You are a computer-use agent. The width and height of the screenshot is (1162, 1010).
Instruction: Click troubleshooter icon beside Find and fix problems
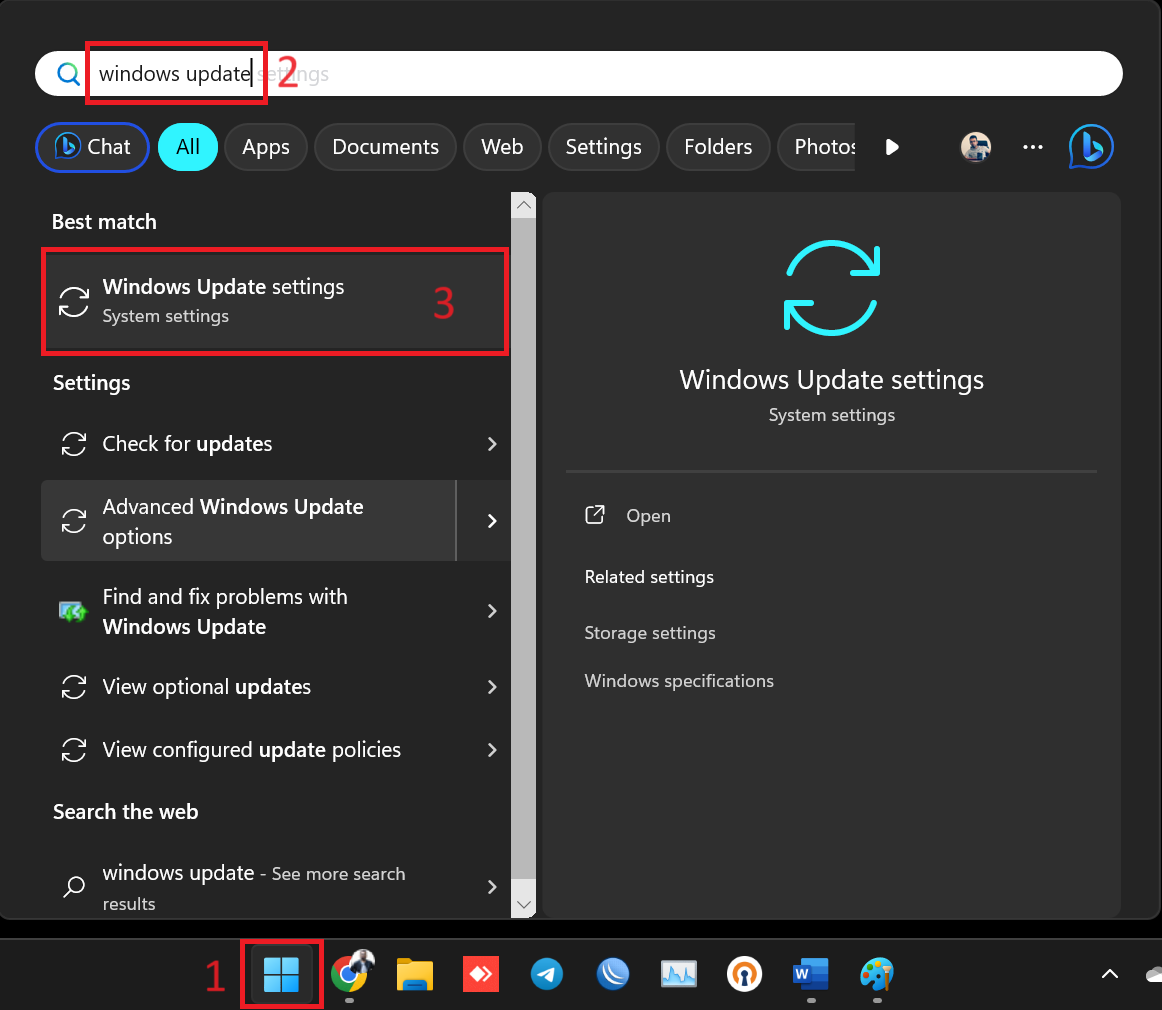pos(73,611)
